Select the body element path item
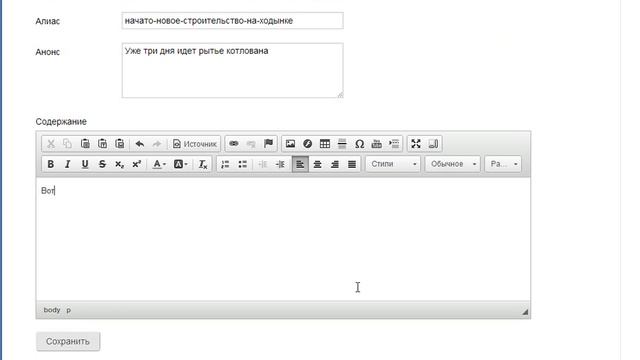 click(x=52, y=310)
